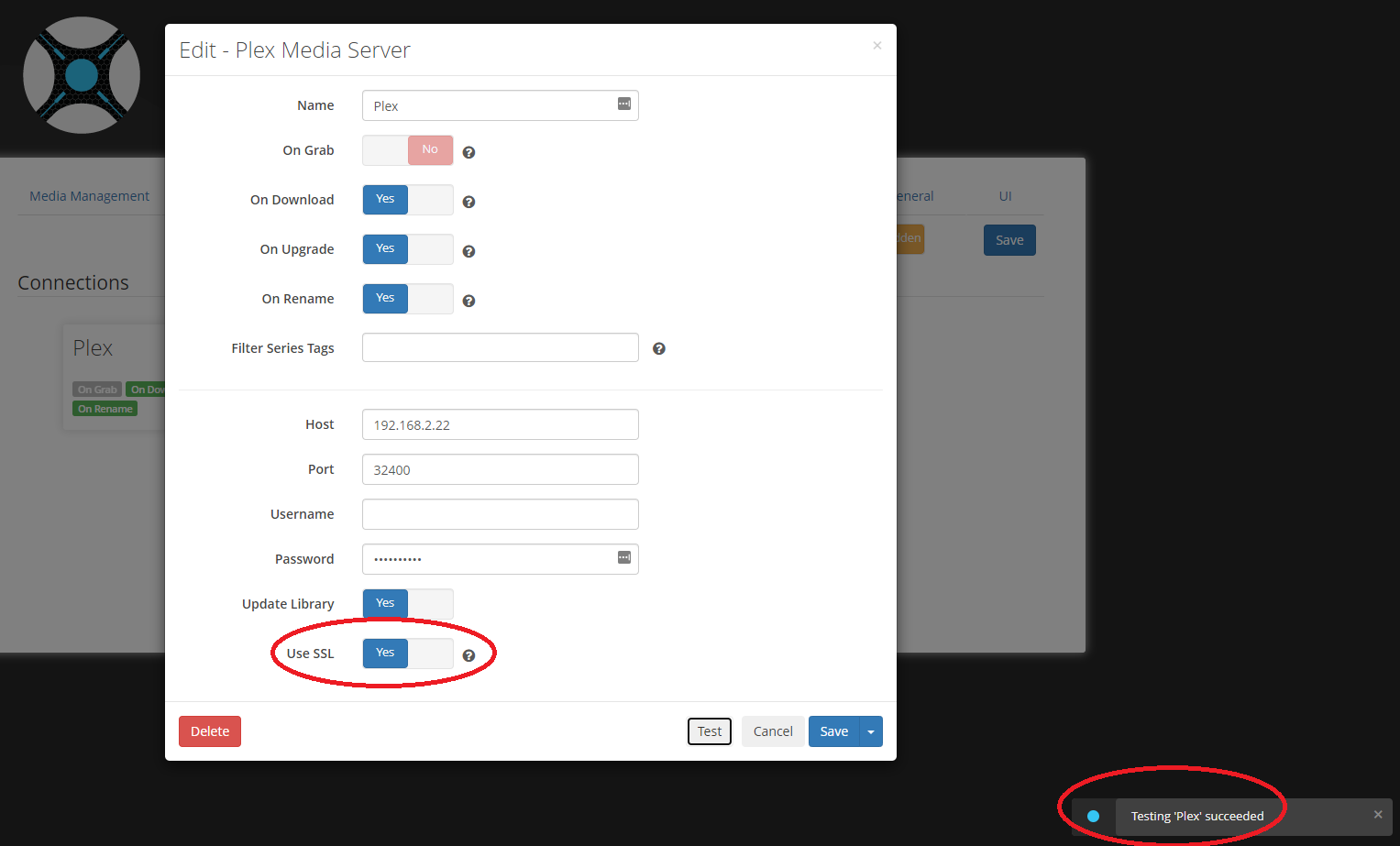Image resolution: width=1400 pixels, height=846 pixels.
Task: Save the Plex connection in dialog
Action: point(834,731)
